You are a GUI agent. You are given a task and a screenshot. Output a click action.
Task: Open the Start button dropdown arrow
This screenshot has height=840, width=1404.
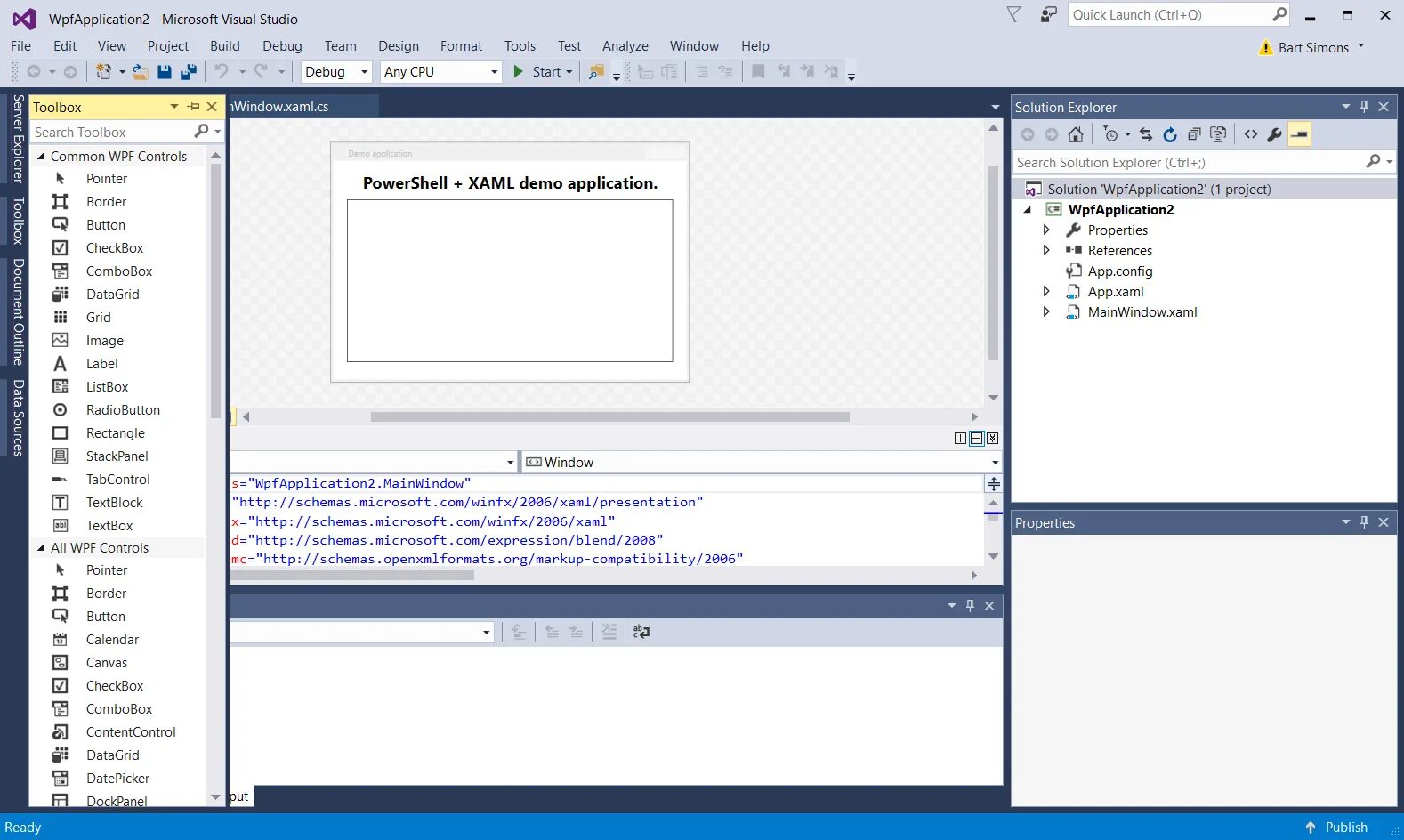(569, 72)
